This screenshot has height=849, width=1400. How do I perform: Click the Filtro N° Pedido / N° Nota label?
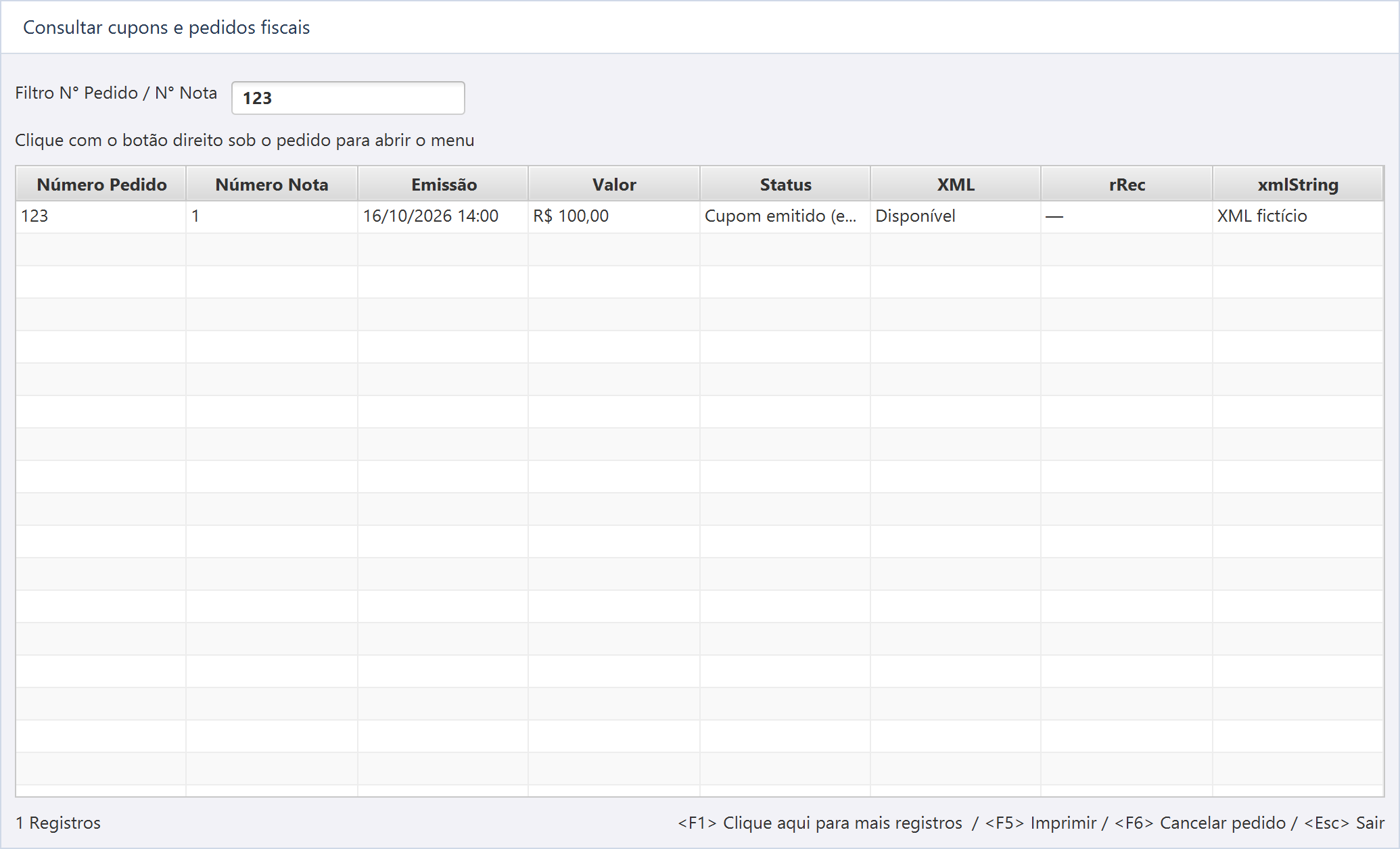click(116, 93)
